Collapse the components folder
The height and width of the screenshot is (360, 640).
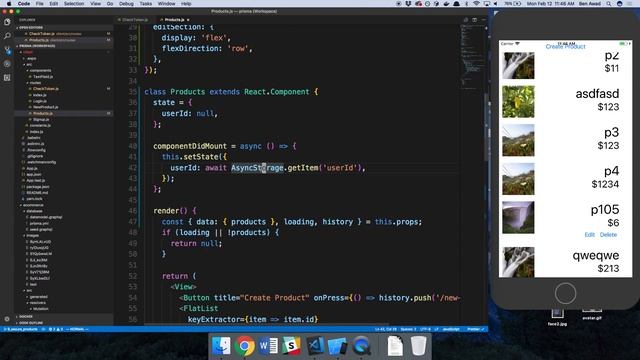click(x=40, y=70)
